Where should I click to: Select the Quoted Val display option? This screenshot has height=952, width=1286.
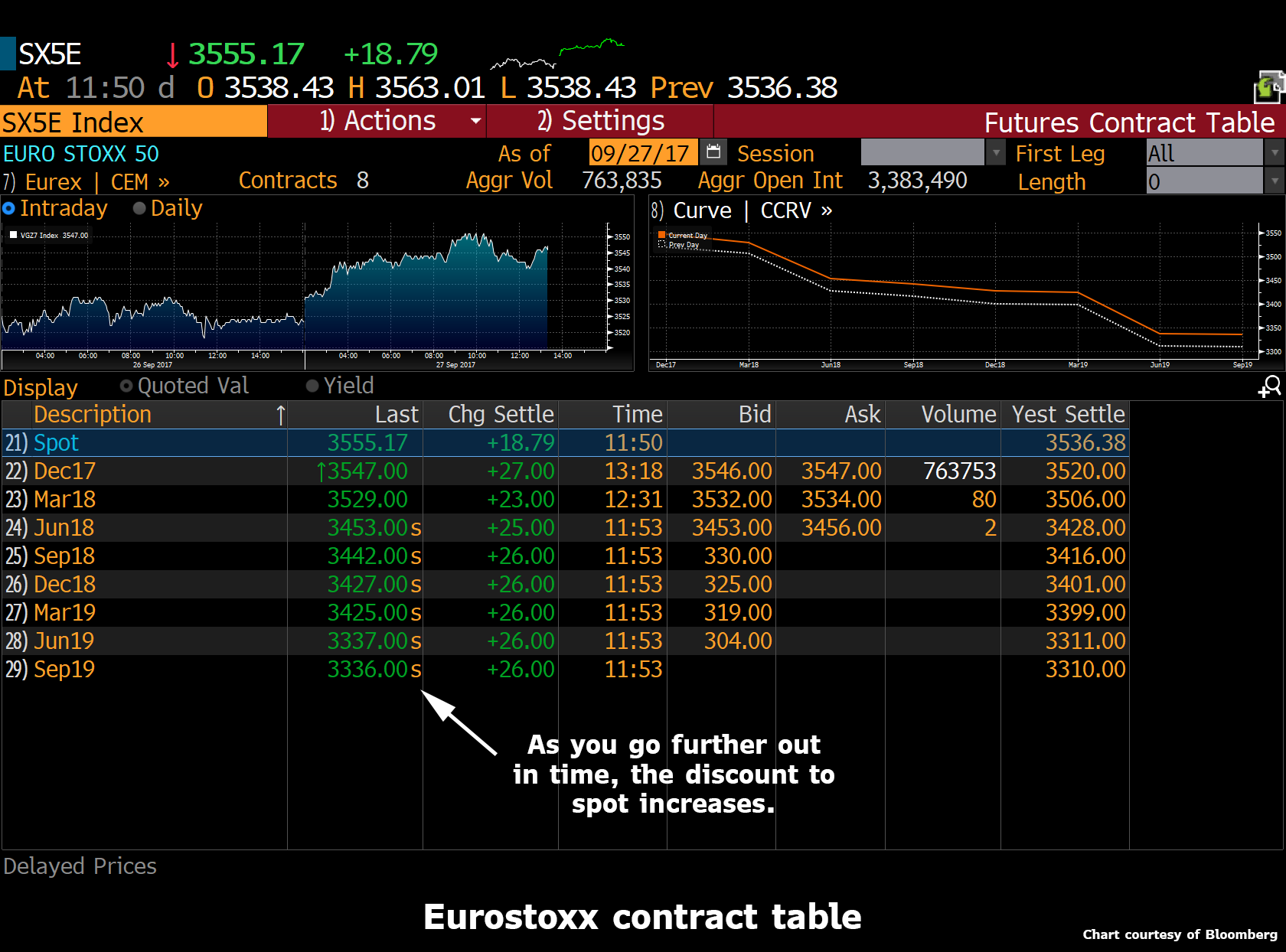point(126,386)
